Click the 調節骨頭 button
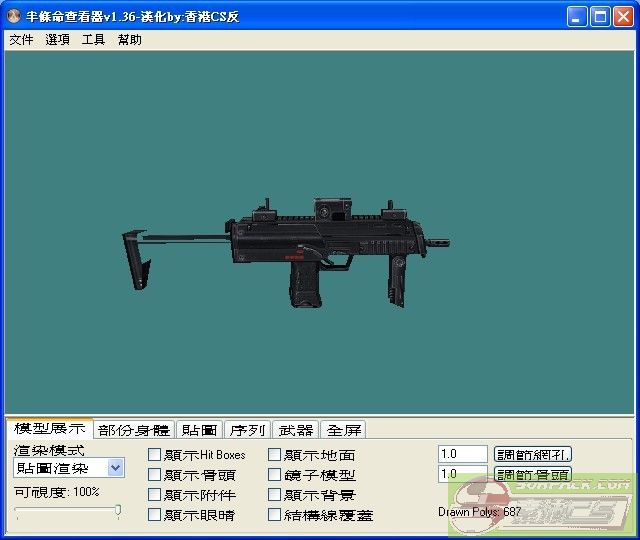The height and width of the screenshot is (540, 640). 533,474
